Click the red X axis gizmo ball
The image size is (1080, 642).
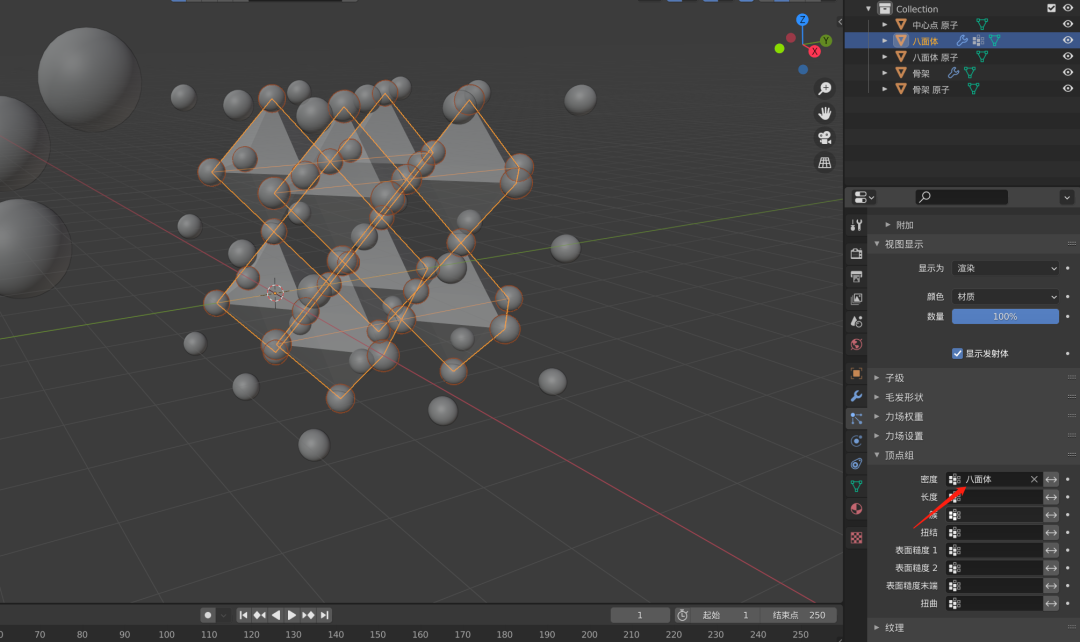814,51
